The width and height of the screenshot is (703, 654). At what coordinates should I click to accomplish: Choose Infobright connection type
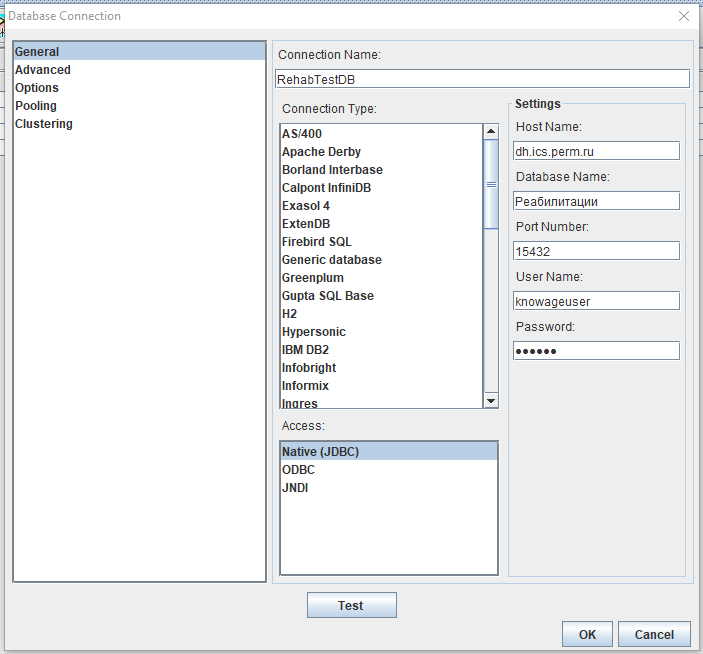382,368
